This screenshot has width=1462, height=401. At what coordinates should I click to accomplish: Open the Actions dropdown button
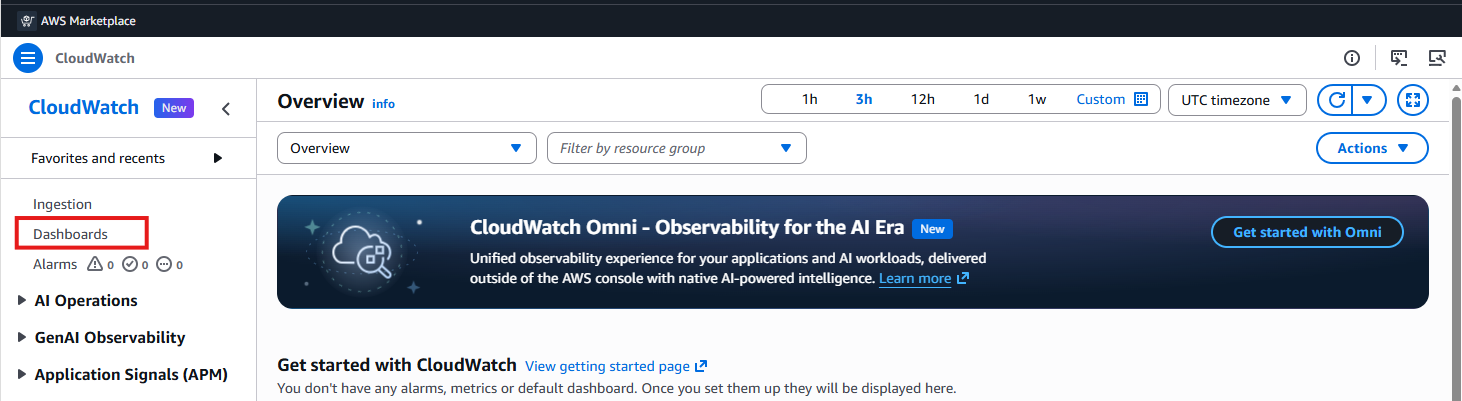1372,148
